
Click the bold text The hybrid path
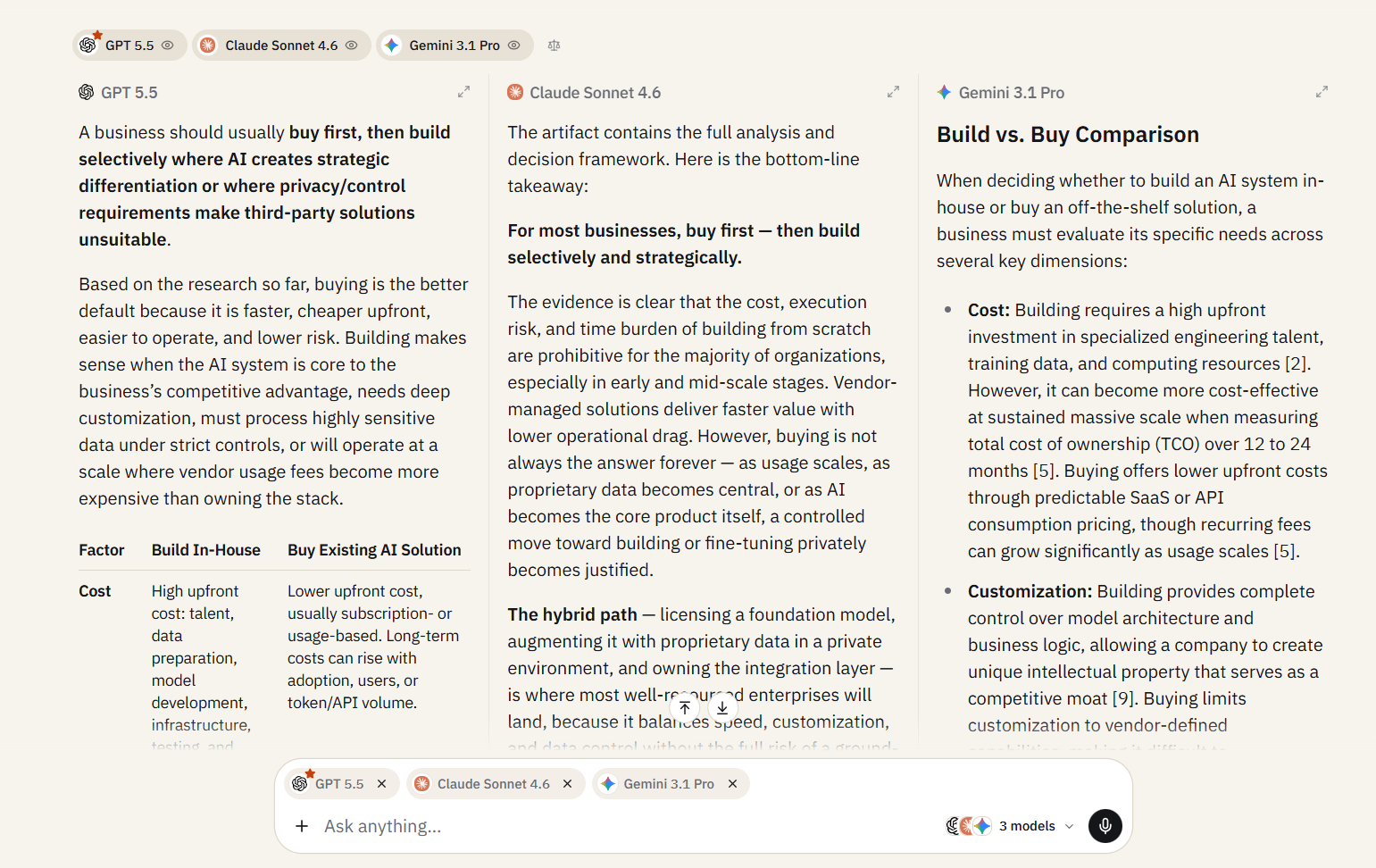(572, 614)
